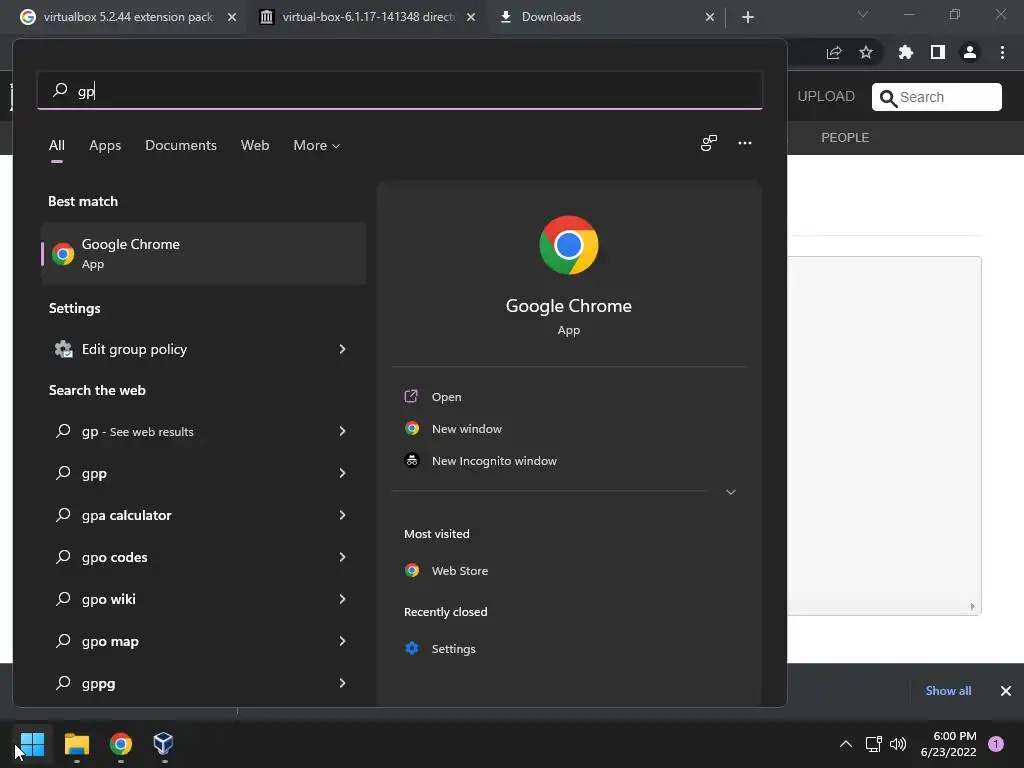1024x768 pixels.
Task: Open the Chrome three-dot menu
Action: point(1002,52)
